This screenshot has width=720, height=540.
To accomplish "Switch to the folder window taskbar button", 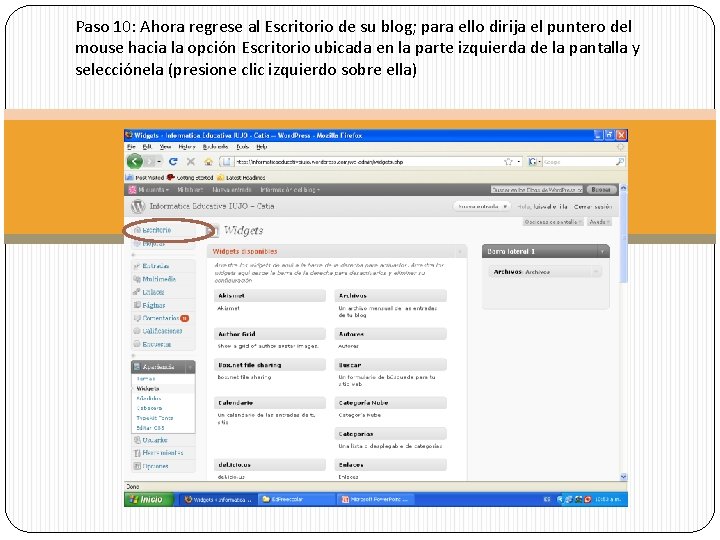I will 297,500.
